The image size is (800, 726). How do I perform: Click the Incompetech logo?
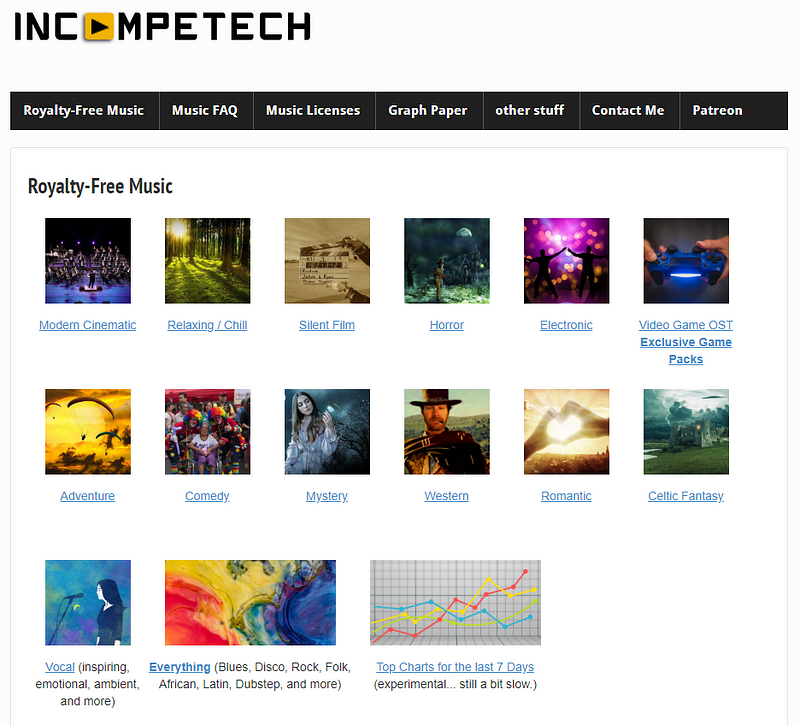coord(162,26)
